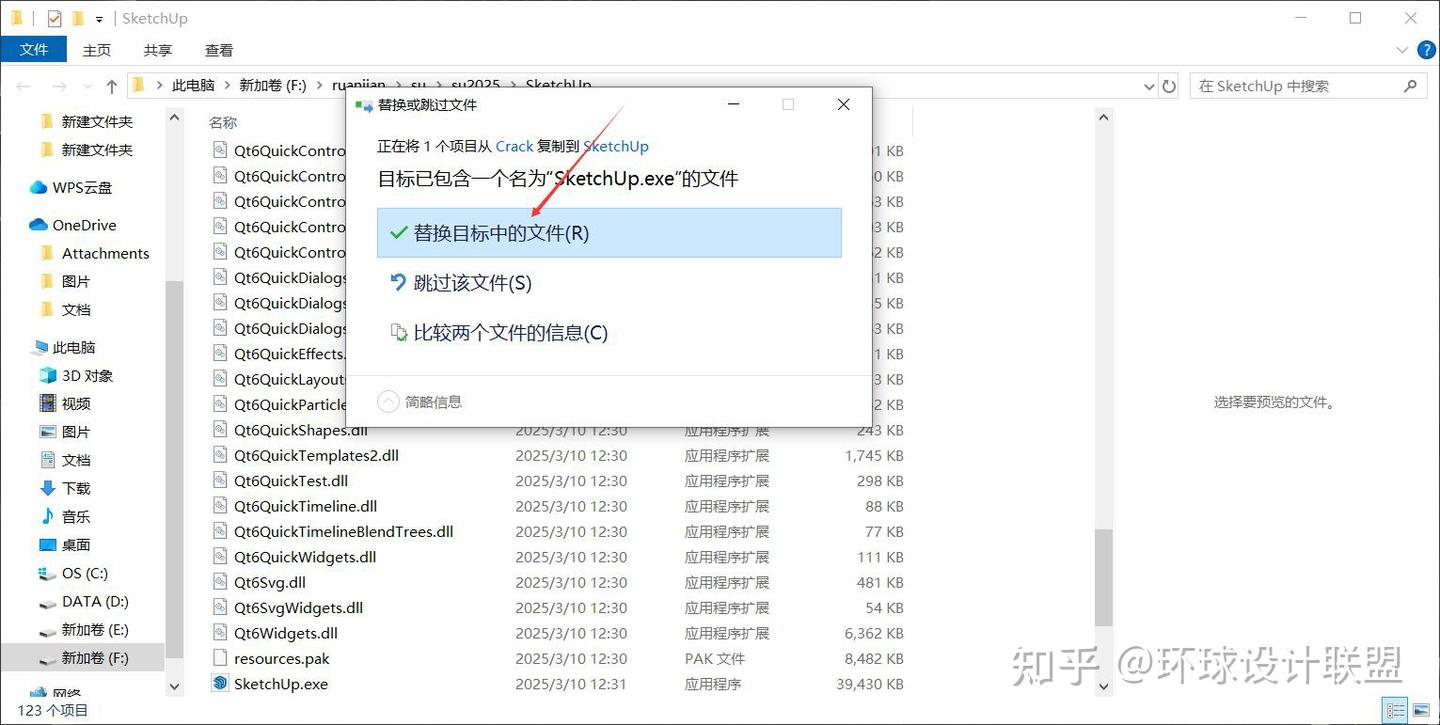Screen dimensions: 1440x725
Task: Navigate up one folder level with the up arrow
Action: (x=111, y=85)
